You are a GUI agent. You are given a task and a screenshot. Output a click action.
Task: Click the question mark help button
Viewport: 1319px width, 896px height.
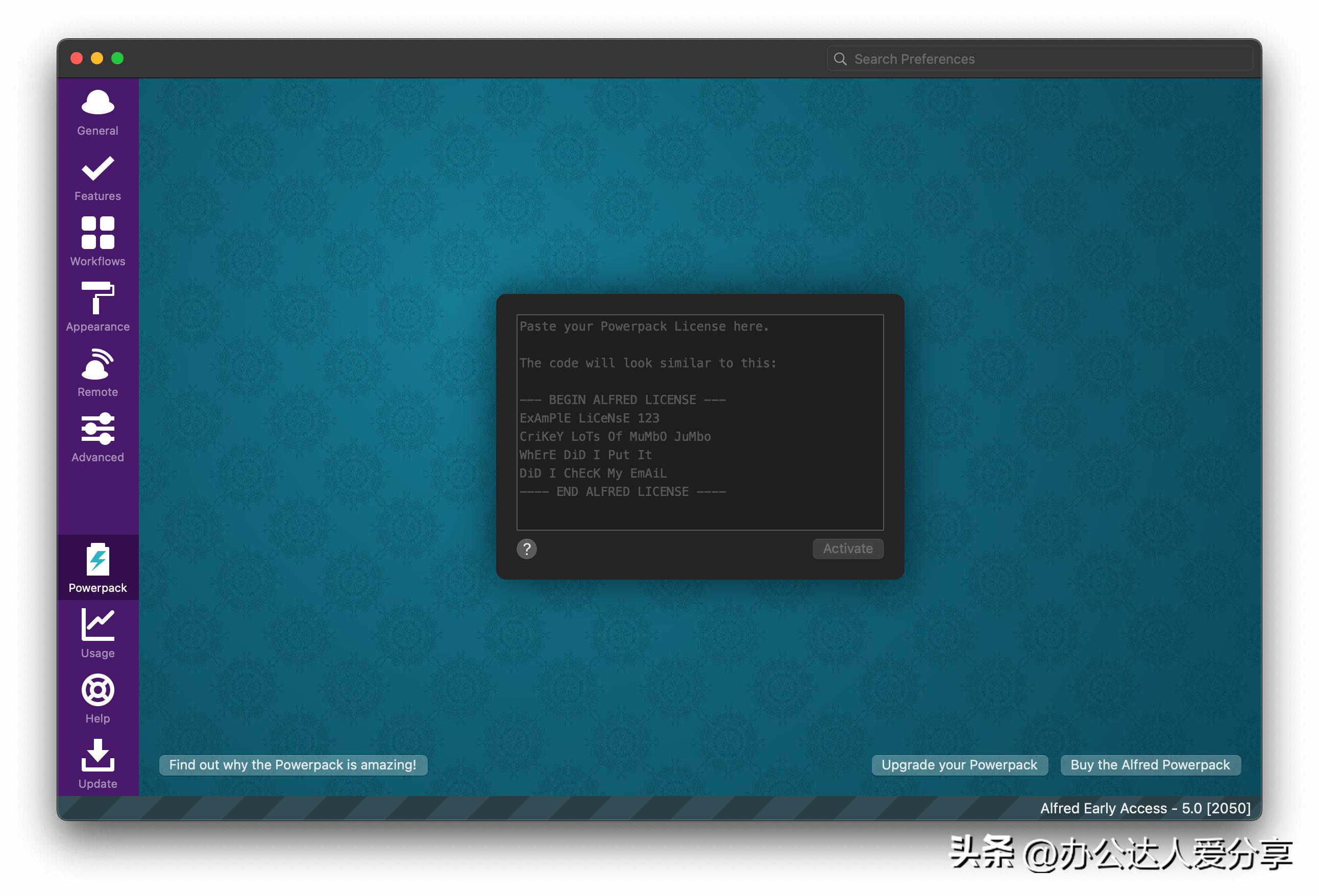(x=526, y=549)
